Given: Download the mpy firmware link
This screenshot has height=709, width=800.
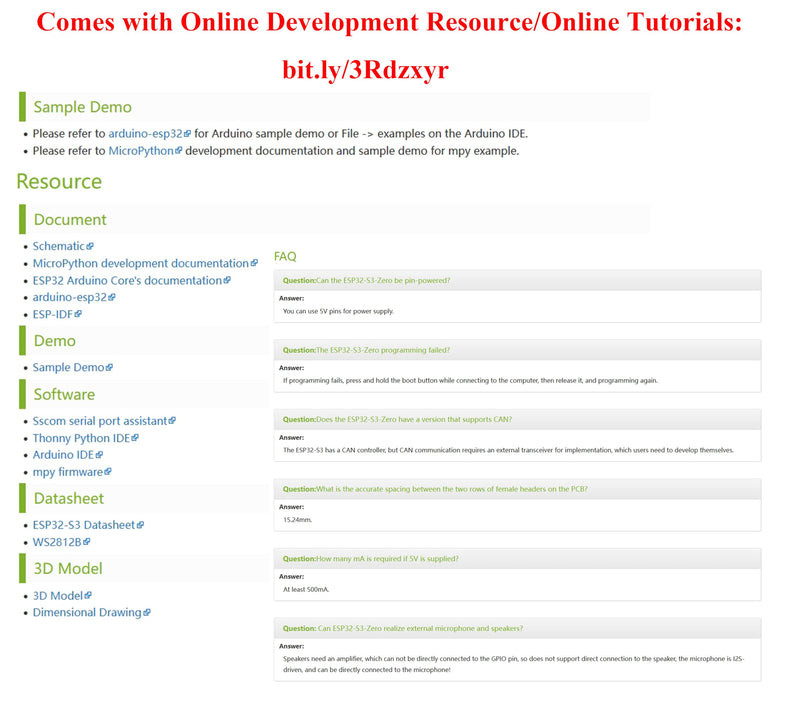Looking at the screenshot, I should [67, 472].
